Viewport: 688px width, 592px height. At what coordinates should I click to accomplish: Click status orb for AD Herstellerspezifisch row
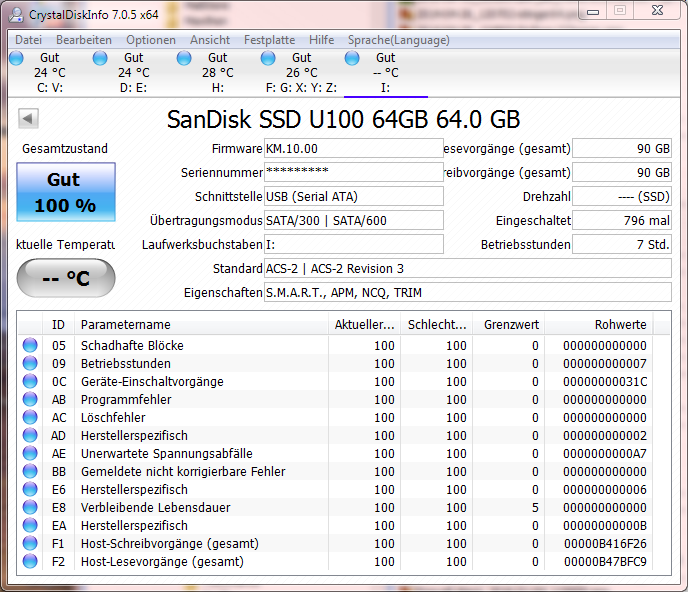pos(30,435)
